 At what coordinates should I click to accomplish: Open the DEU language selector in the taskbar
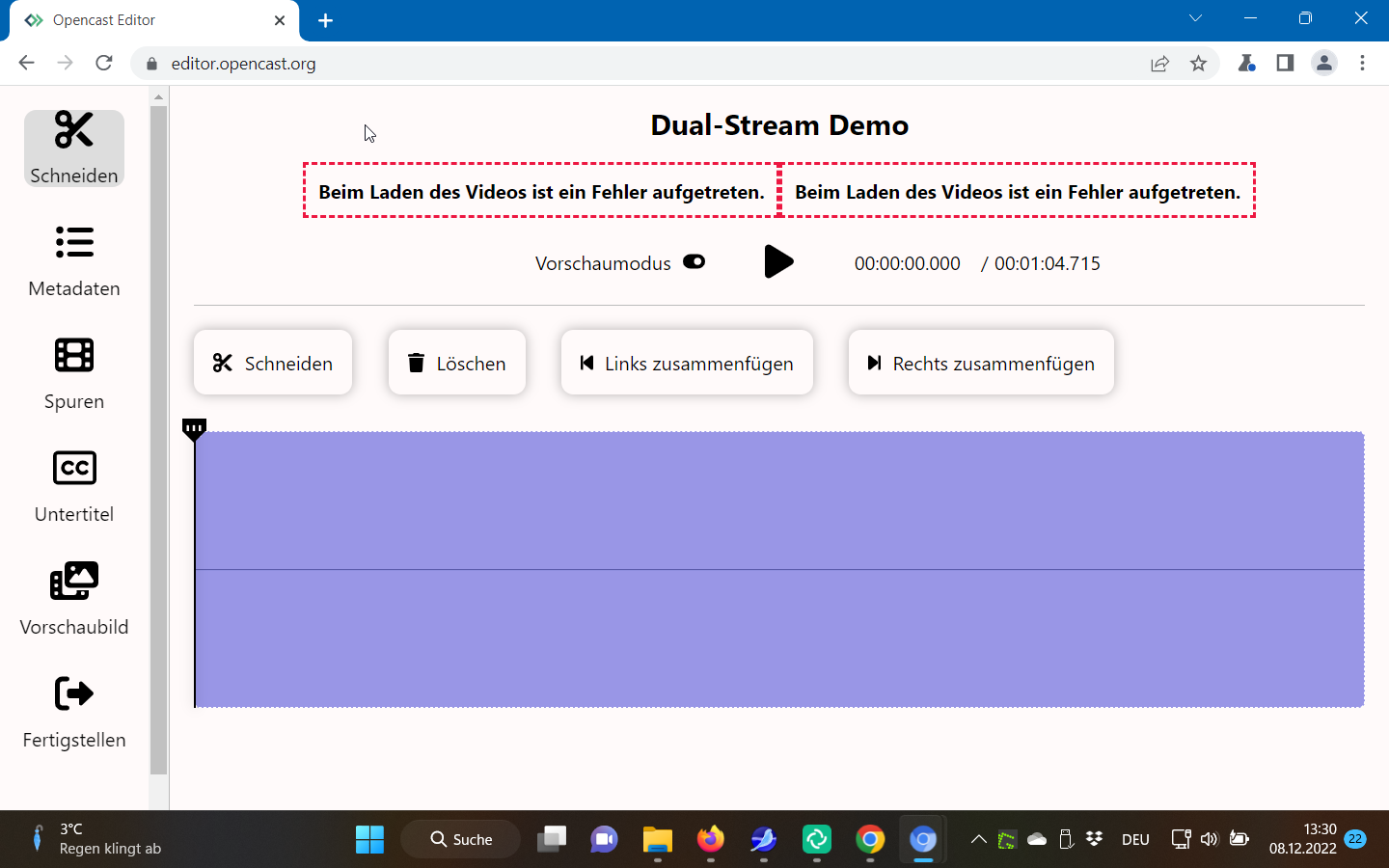point(1135,839)
